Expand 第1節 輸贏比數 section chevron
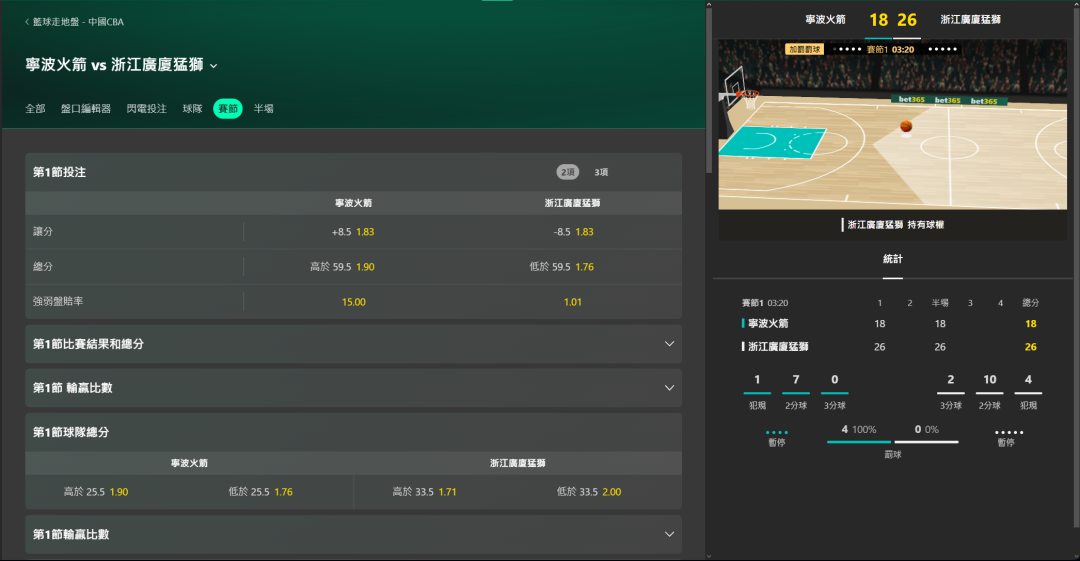This screenshot has height=561, width=1080. [x=669, y=388]
